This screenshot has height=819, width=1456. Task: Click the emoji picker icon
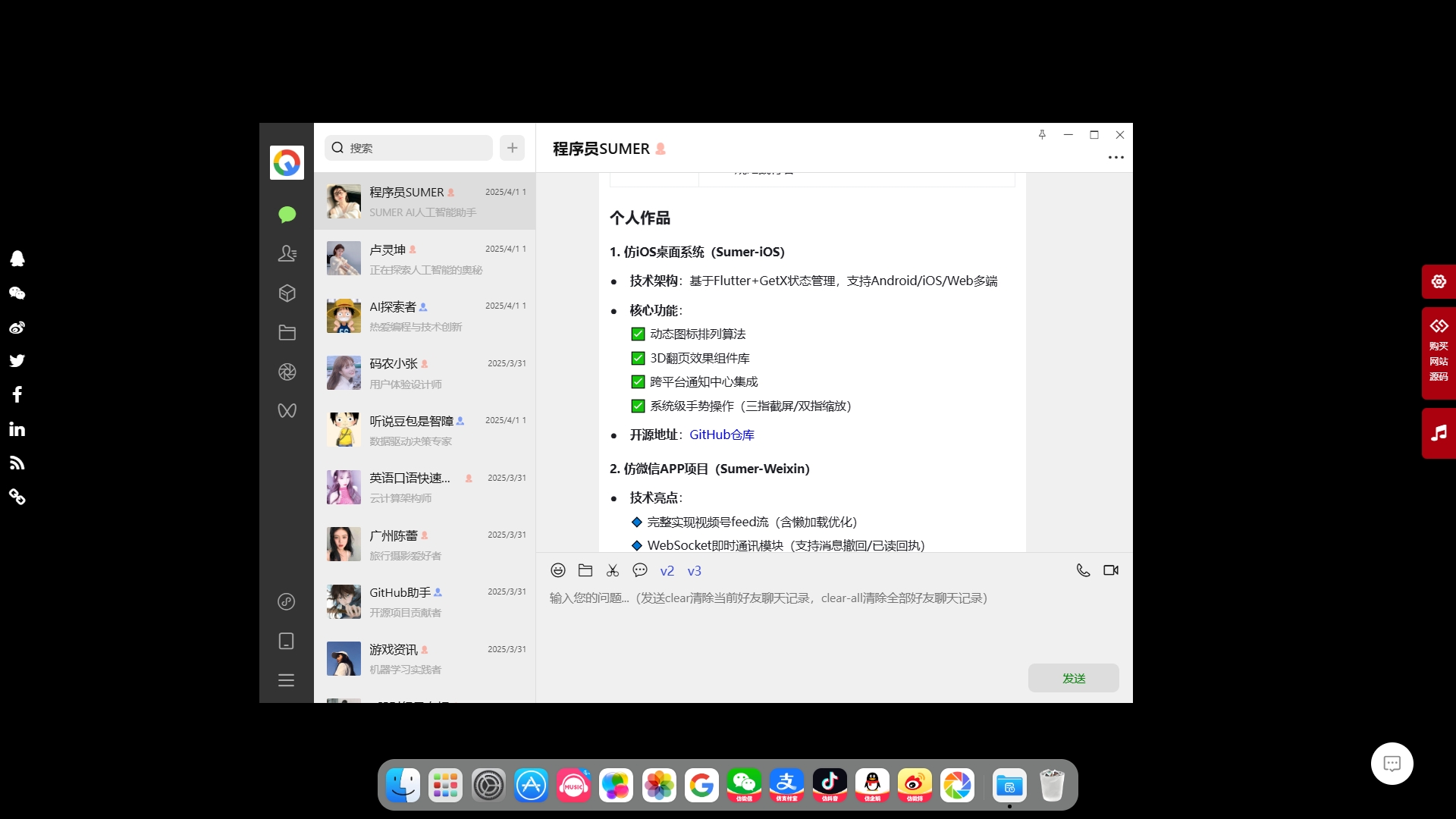pos(558,570)
